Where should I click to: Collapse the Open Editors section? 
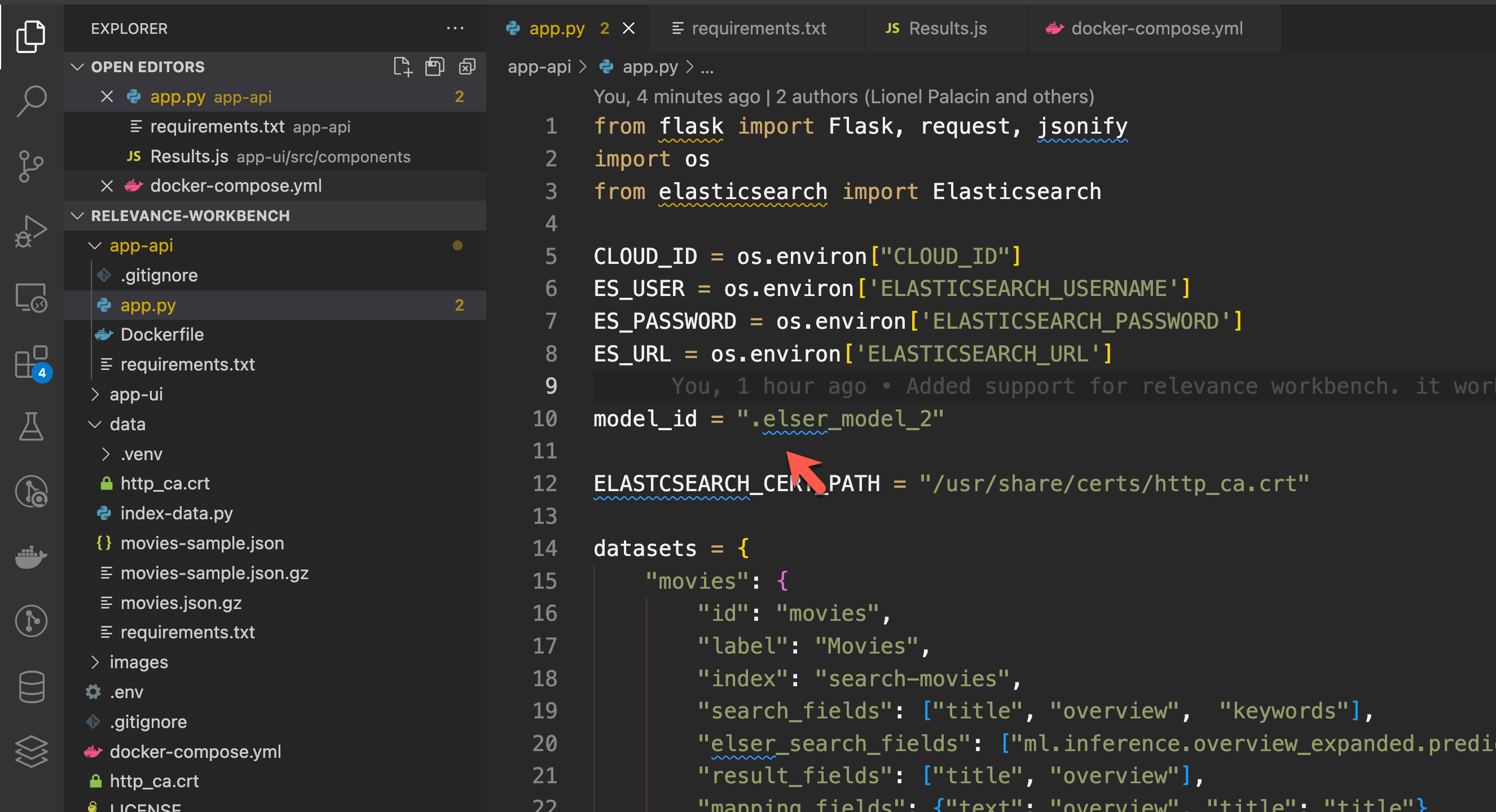(x=78, y=66)
